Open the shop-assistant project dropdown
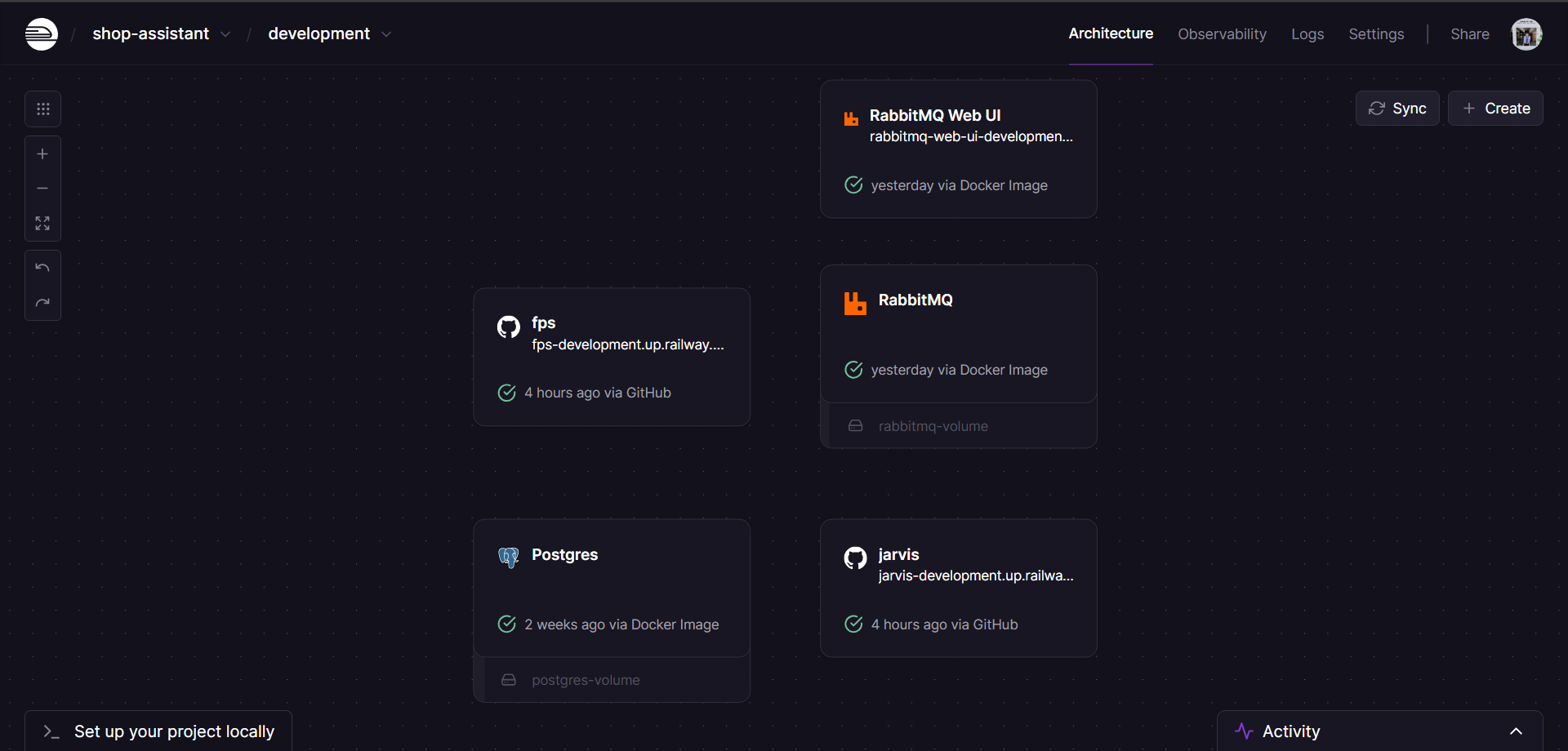This screenshot has height=751, width=1568. (x=162, y=33)
